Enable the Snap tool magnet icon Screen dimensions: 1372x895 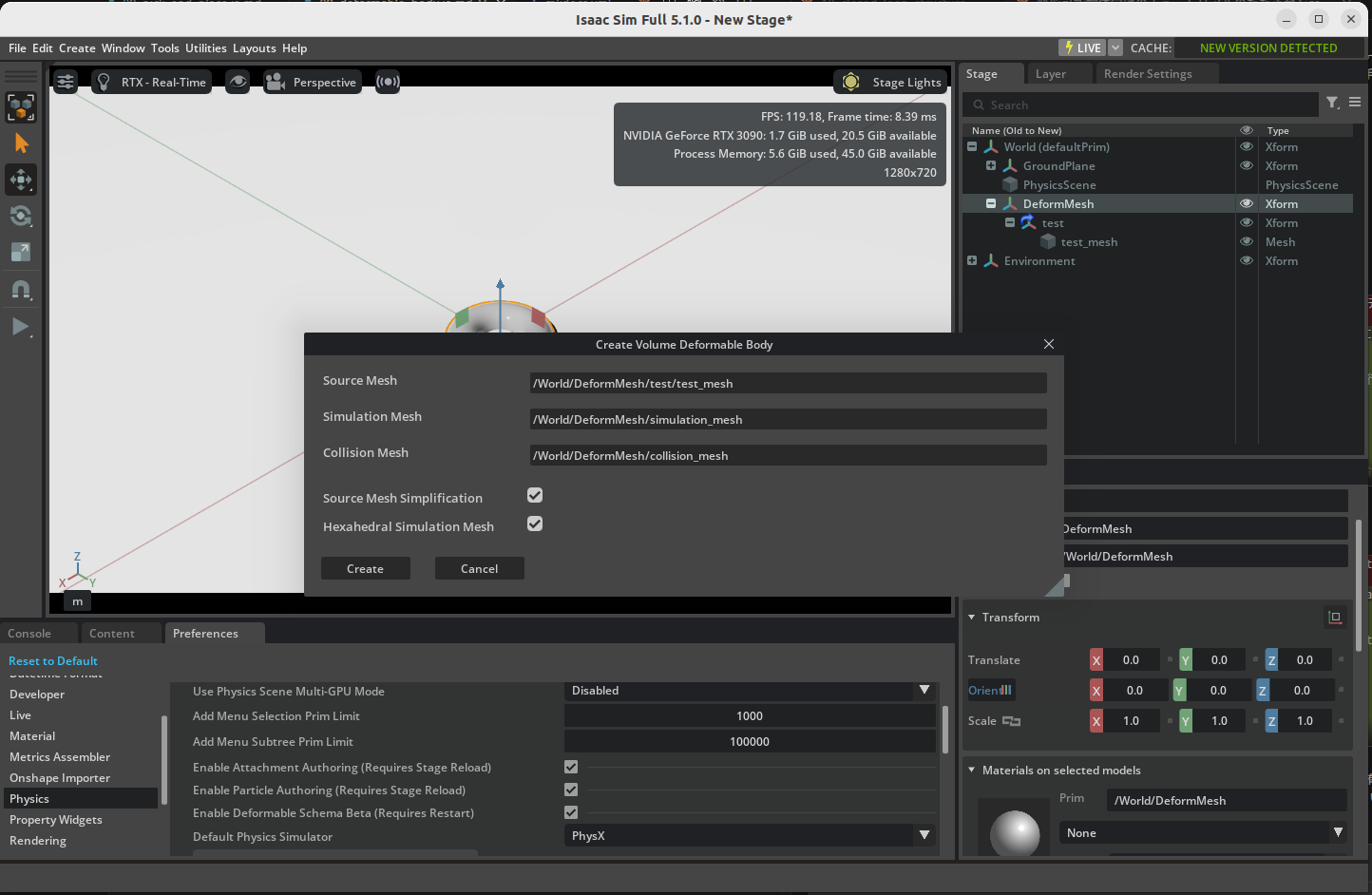(21, 290)
